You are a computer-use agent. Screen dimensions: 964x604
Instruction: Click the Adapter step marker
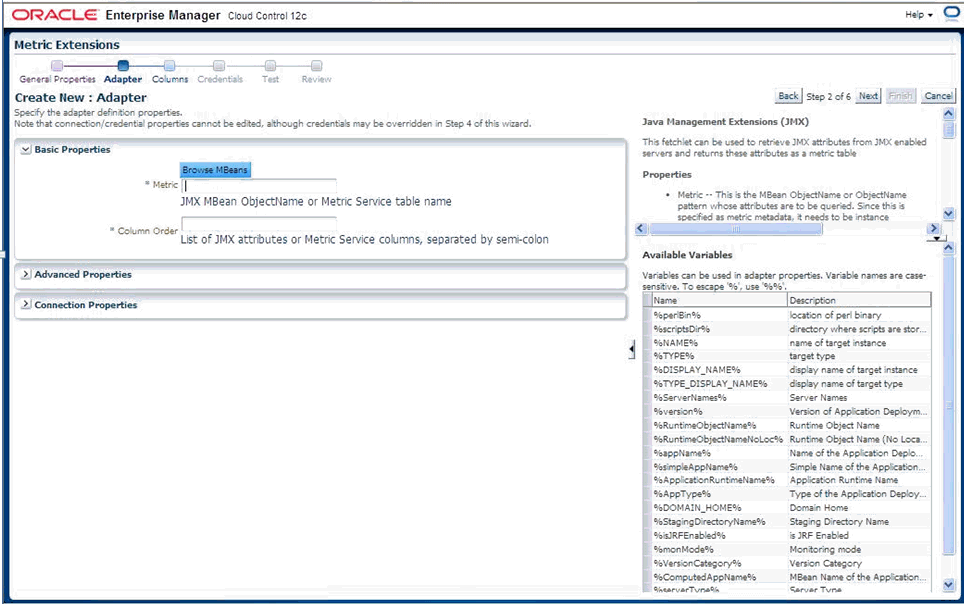(123, 65)
